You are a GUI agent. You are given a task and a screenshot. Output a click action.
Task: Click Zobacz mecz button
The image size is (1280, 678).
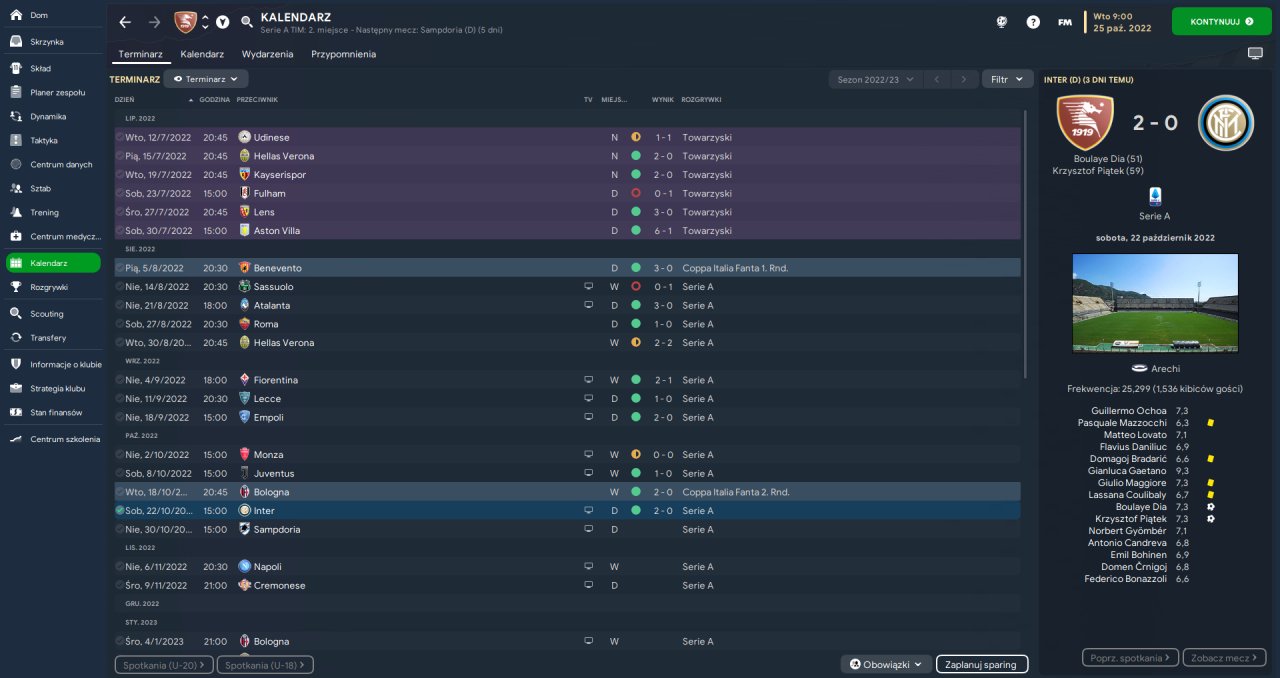click(x=1224, y=658)
